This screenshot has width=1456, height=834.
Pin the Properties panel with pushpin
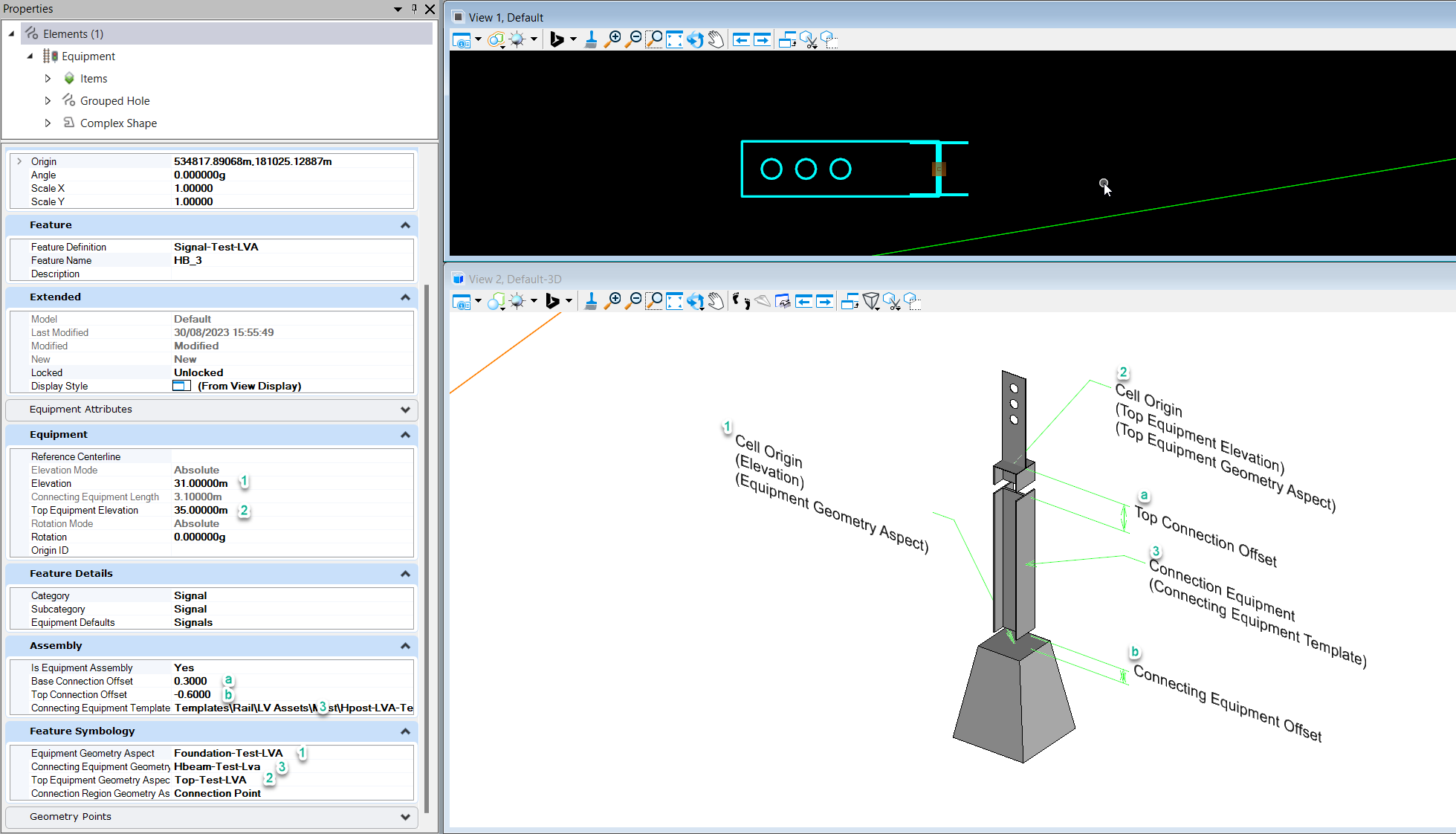point(414,9)
